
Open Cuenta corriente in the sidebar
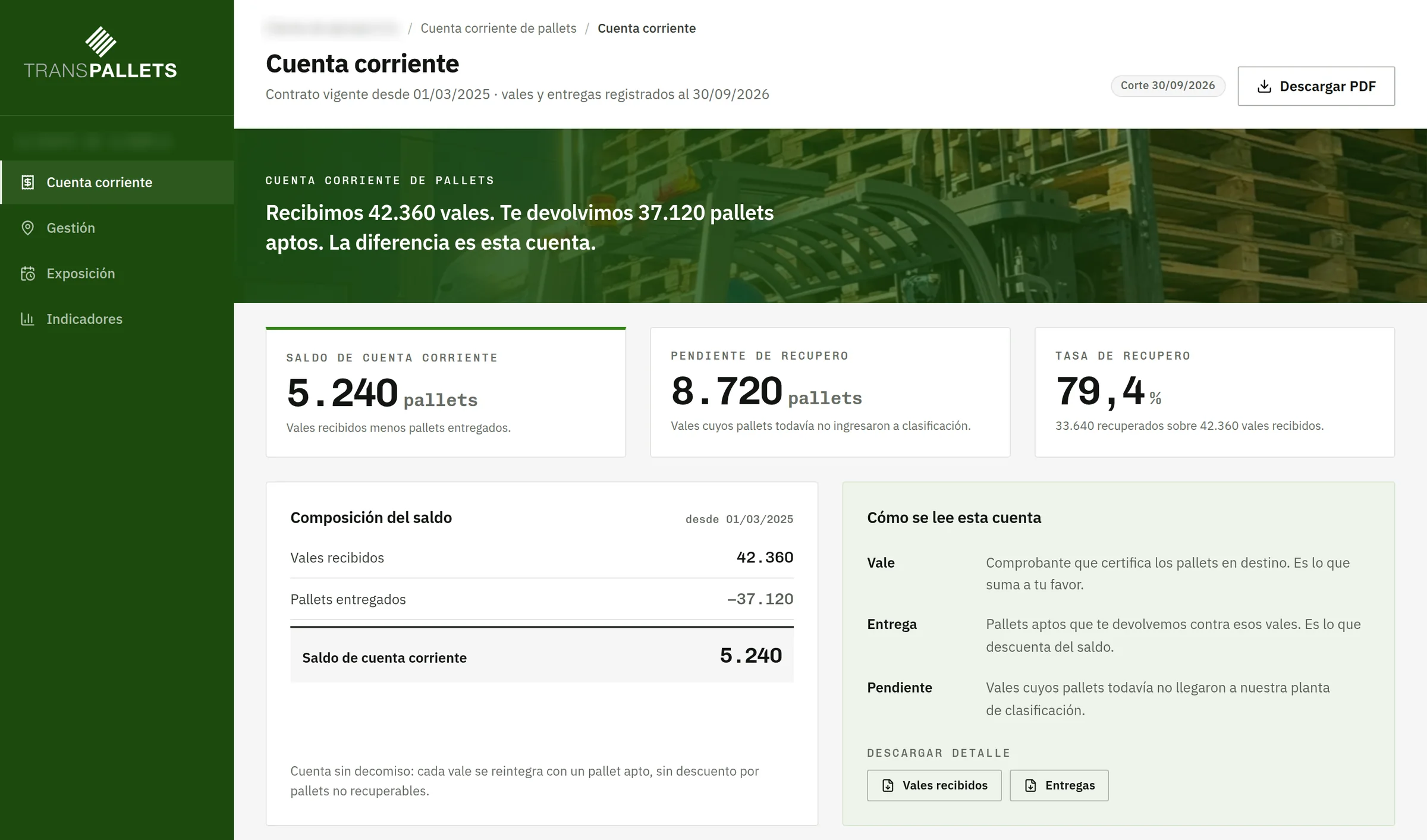pyautogui.click(x=117, y=183)
